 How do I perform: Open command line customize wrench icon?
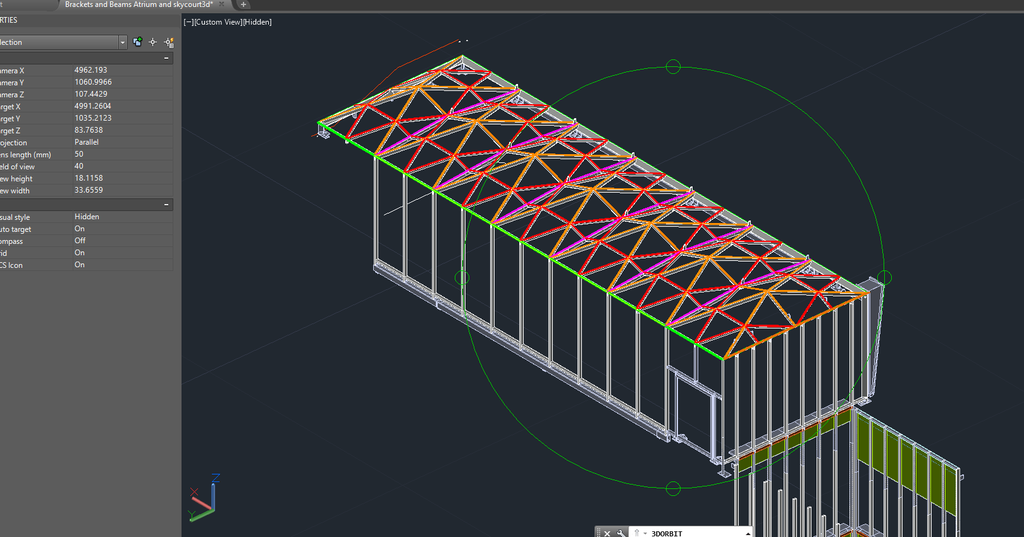[x=621, y=533]
